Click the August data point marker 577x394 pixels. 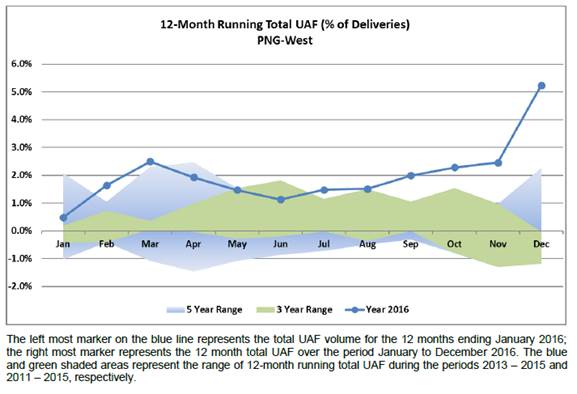click(368, 189)
